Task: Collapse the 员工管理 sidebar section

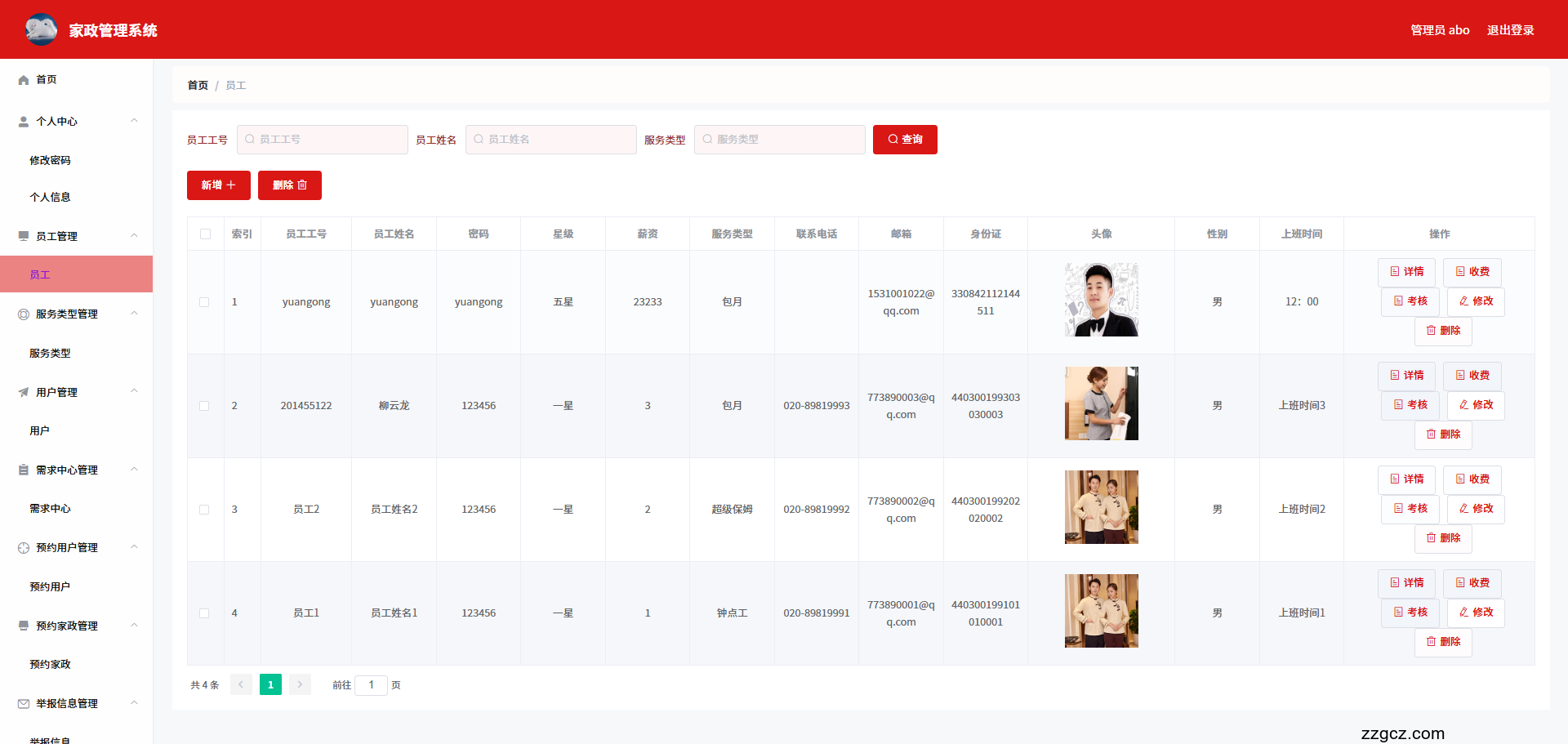Action: [x=134, y=236]
